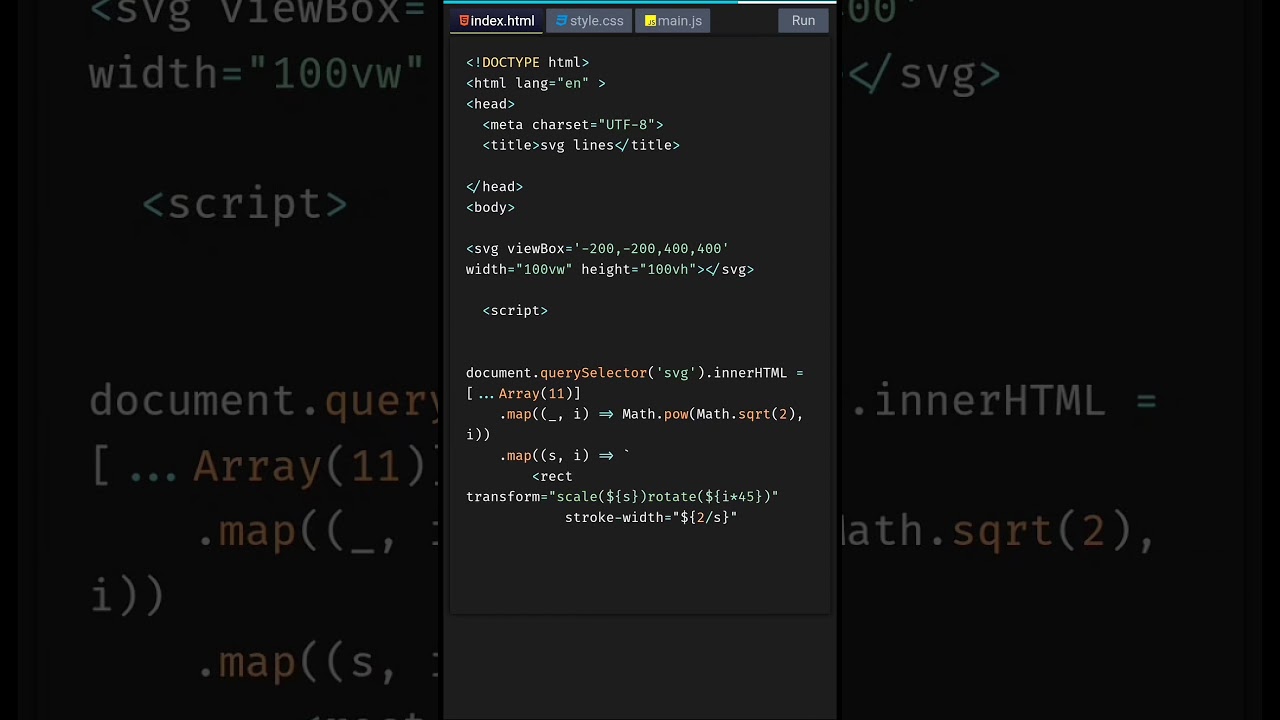Click the meta charset="UTF-8" line

(x=573, y=125)
